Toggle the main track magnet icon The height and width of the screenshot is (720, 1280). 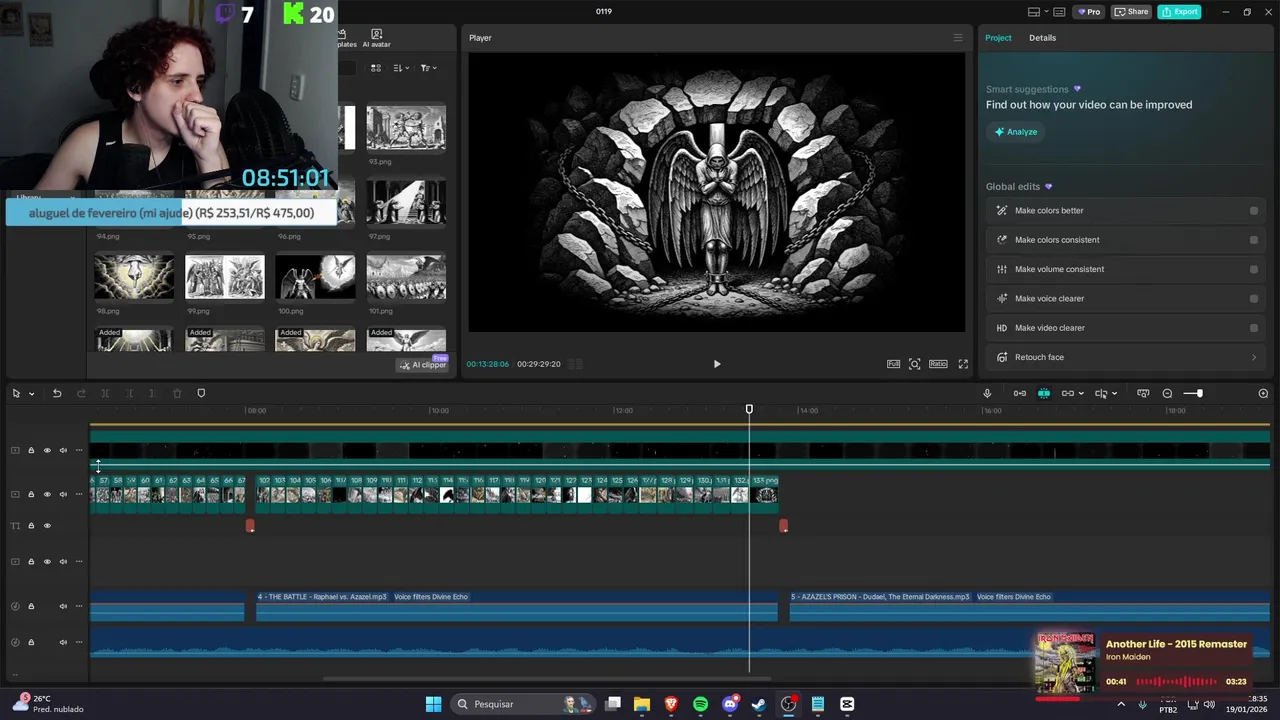coord(1020,393)
